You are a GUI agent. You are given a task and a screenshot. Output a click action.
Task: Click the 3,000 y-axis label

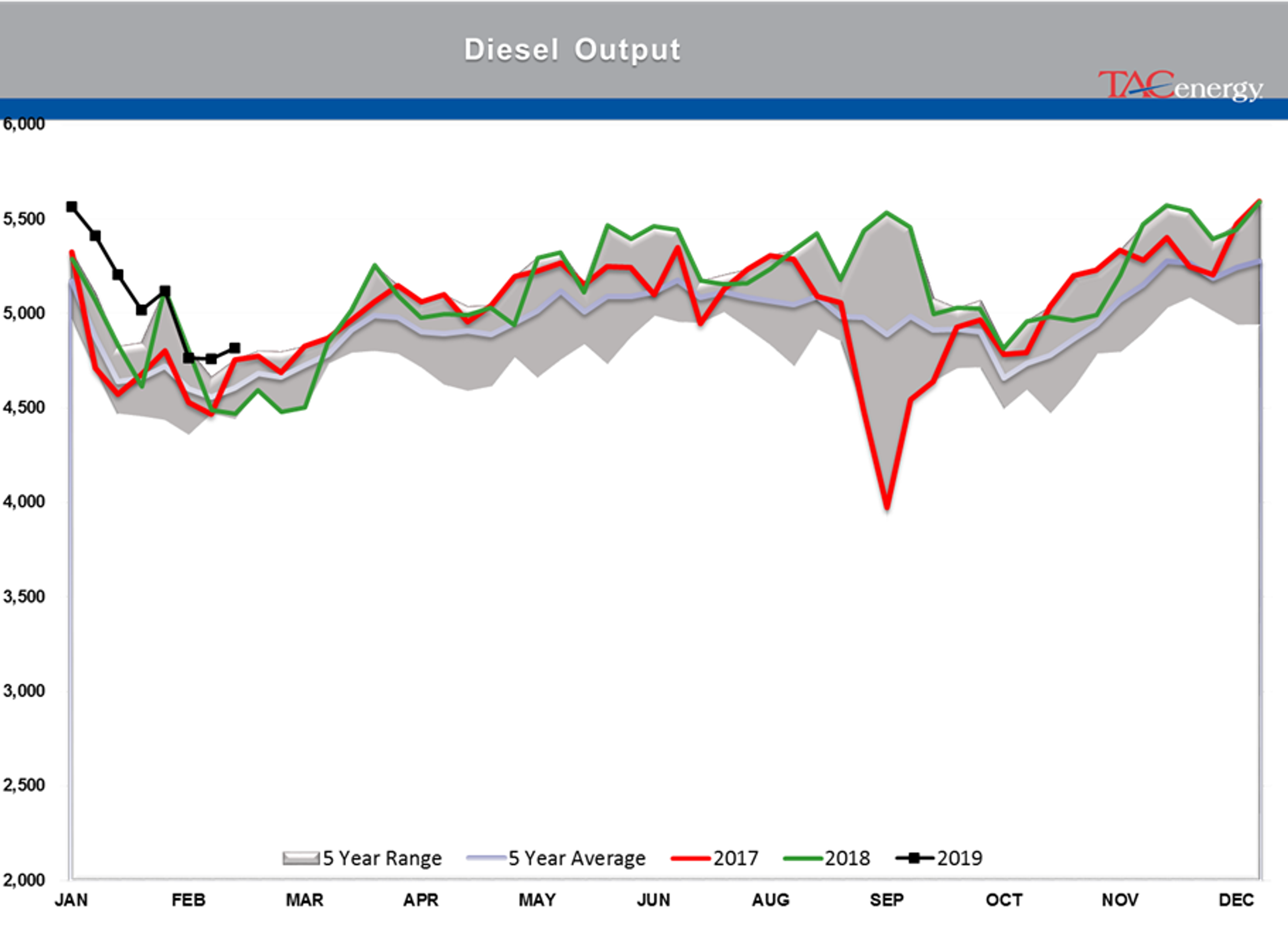click(x=24, y=691)
